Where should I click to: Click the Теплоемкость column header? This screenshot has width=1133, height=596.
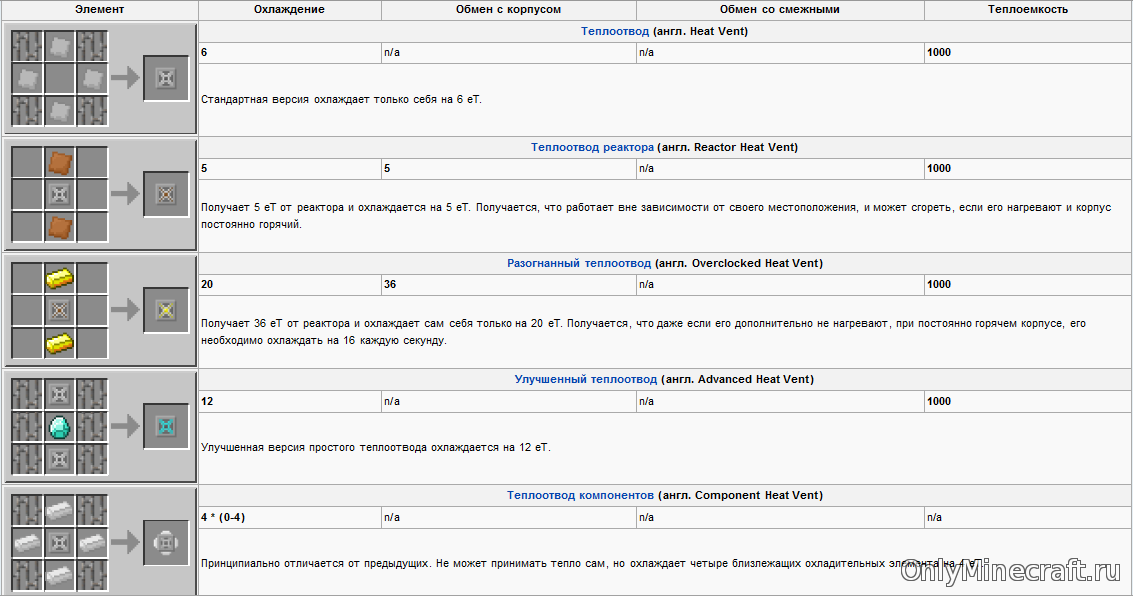pos(1027,9)
